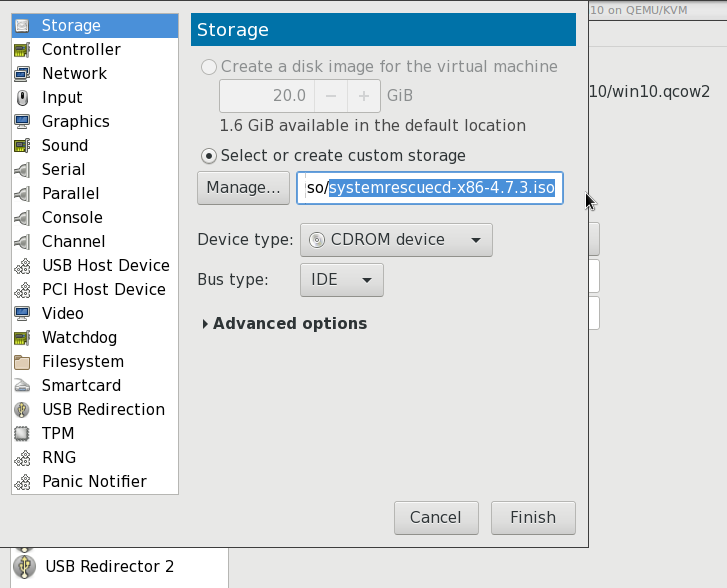The width and height of the screenshot is (727, 588).
Task: Click USB Redirector 2 icon in background list
Action: tap(23, 567)
